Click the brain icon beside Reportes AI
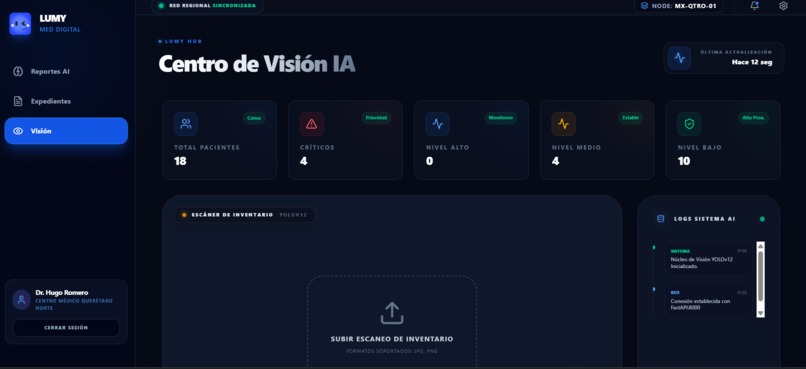This screenshot has height=369, width=806. coord(17,71)
